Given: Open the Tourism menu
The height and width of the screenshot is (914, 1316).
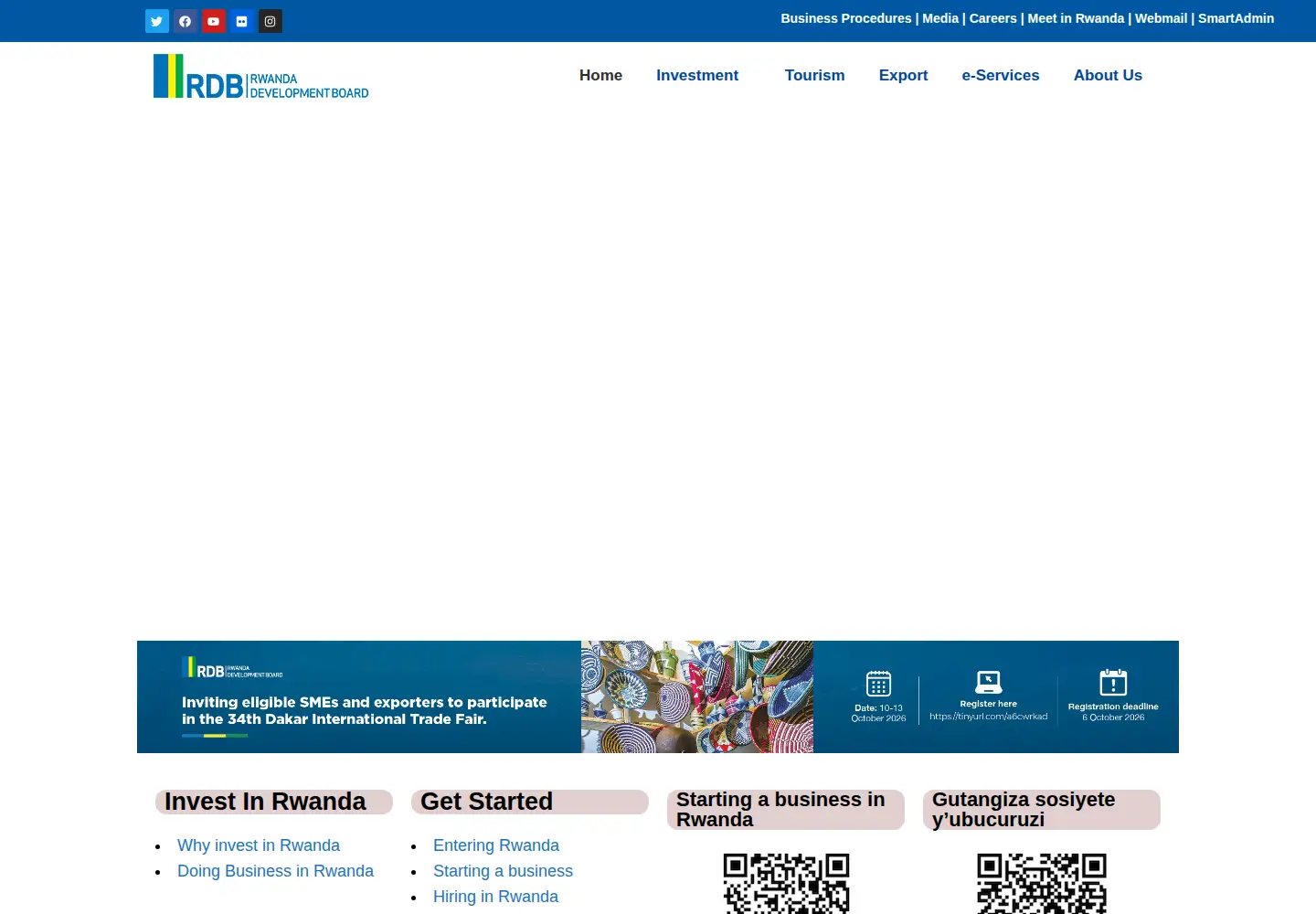Looking at the screenshot, I should click(815, 75).
